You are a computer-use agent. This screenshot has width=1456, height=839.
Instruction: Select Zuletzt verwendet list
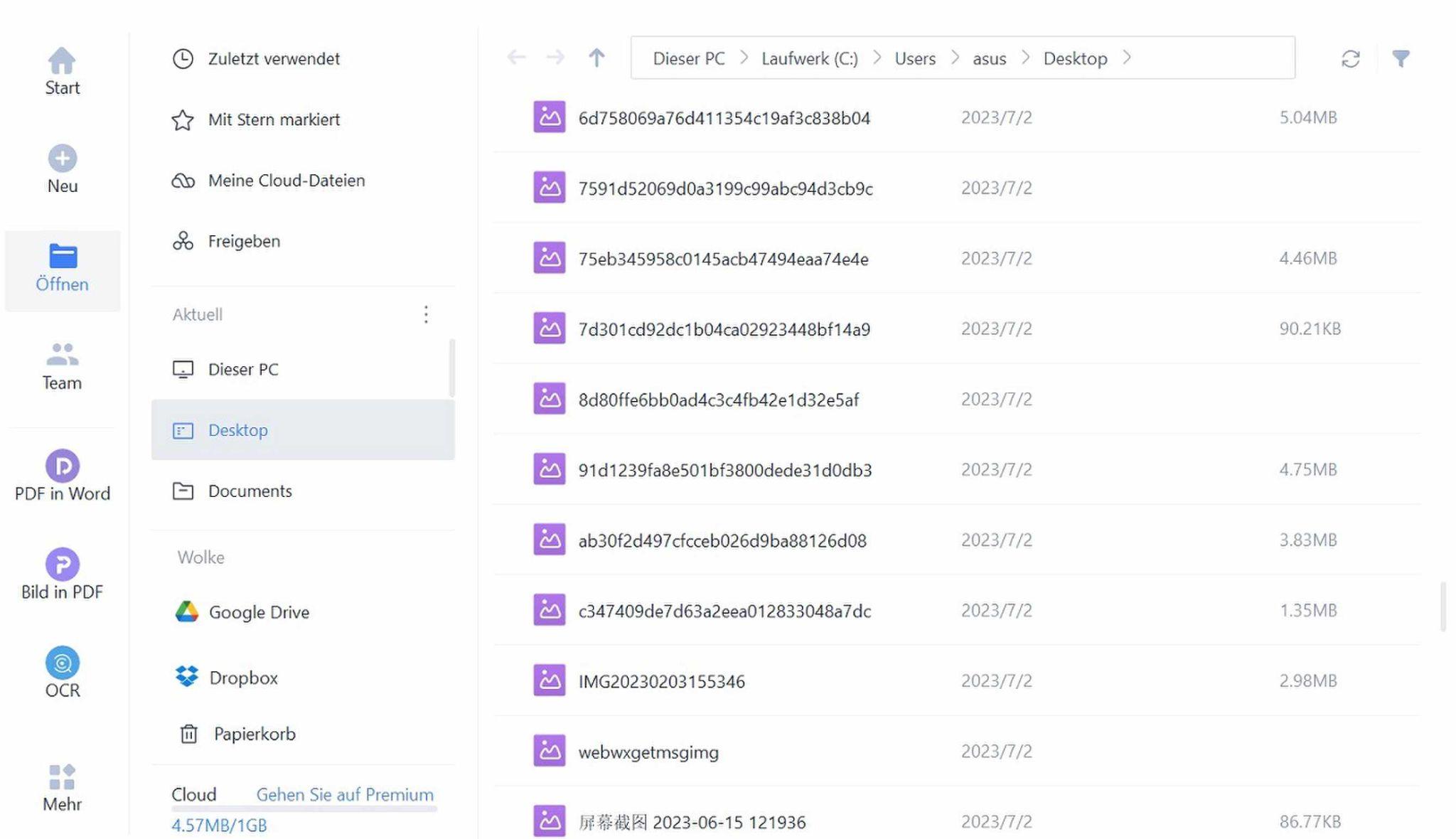[x=274, y=58]
